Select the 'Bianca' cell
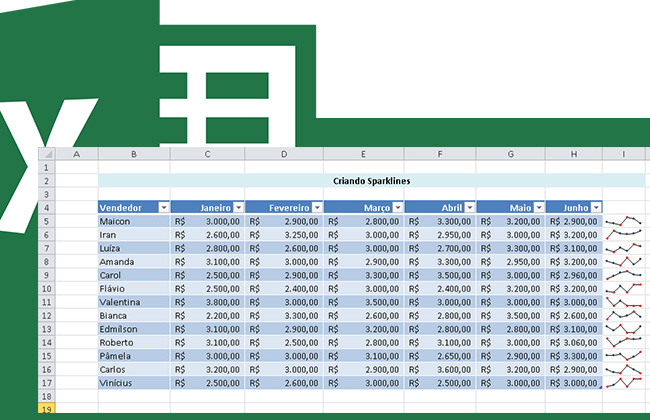Viewport: 650px width, 420px height. (x=134, y=316)
